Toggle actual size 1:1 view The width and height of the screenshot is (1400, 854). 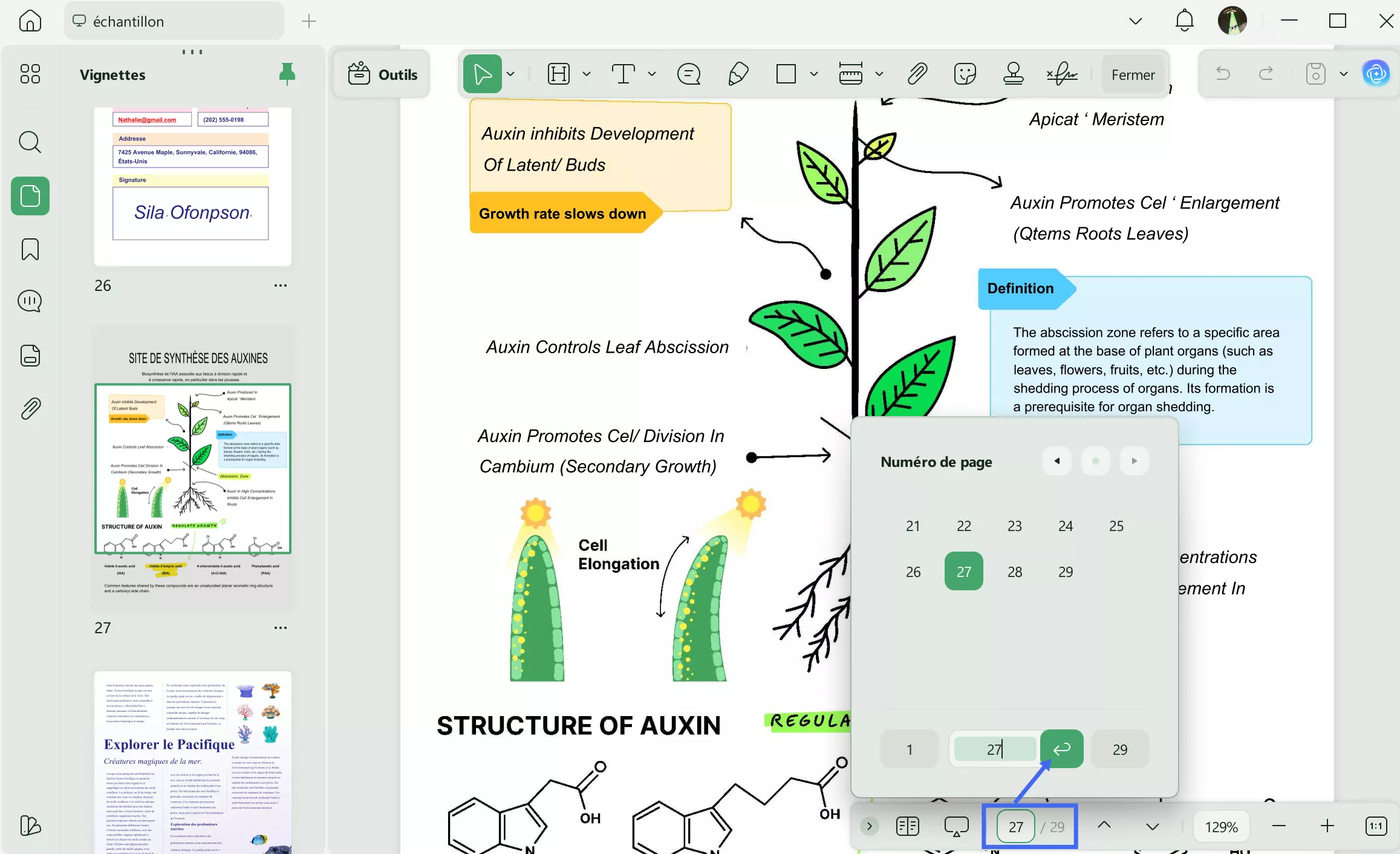(x=1376, y=826)
